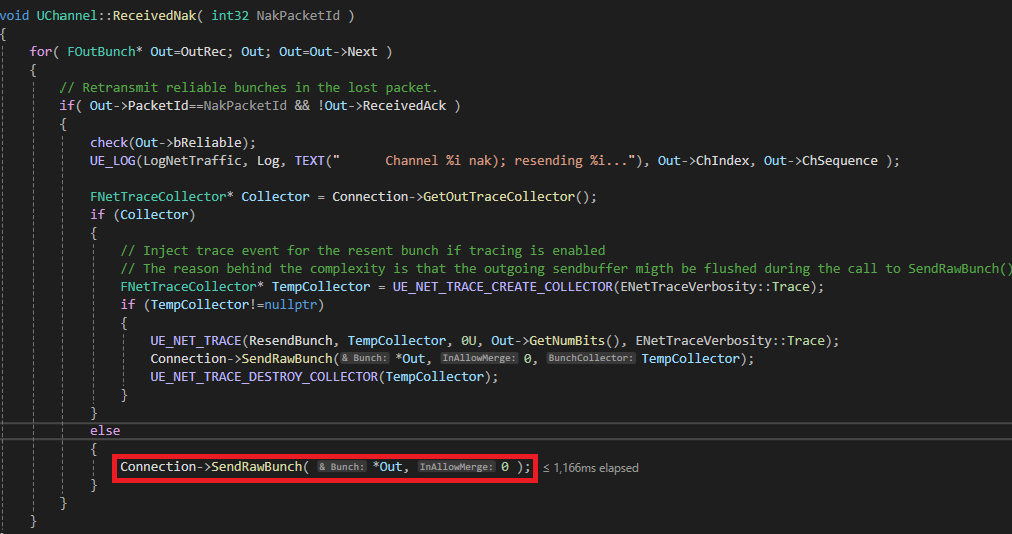This screenshot has height=534, width=1012.
Task: Click the 'BunchCollector:' inlay hint
Action: pos(591,358)
